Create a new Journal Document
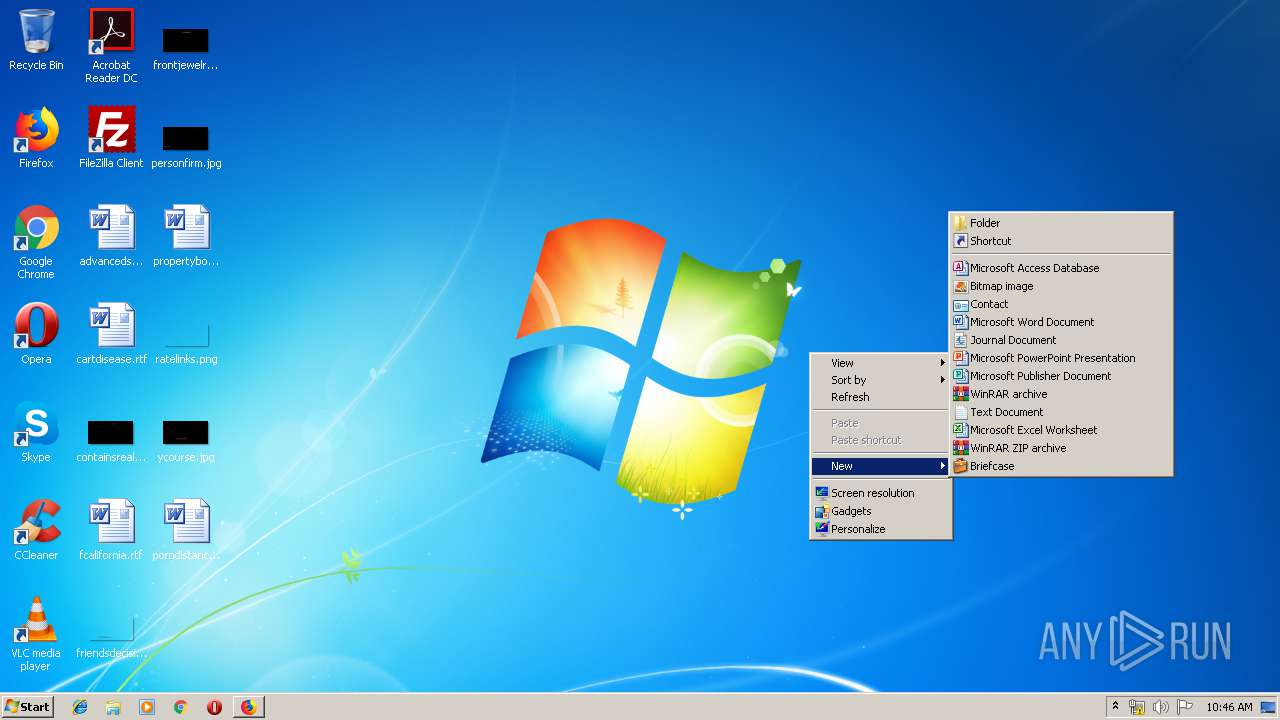The width and height of the screenshot is (1280, 720). (x=1060, y=340)
